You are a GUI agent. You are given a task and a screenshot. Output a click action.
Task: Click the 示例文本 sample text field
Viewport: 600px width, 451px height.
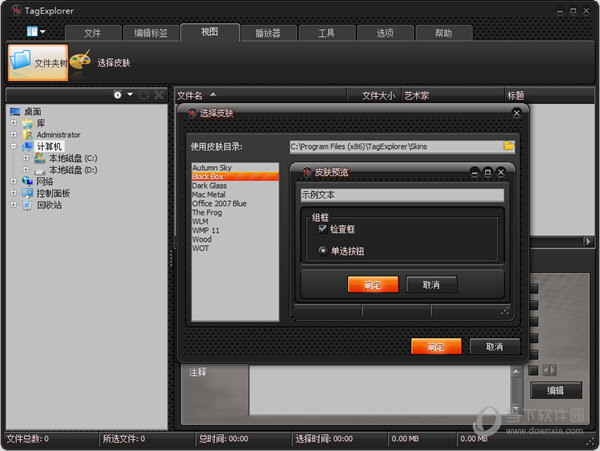click(402, 195)
